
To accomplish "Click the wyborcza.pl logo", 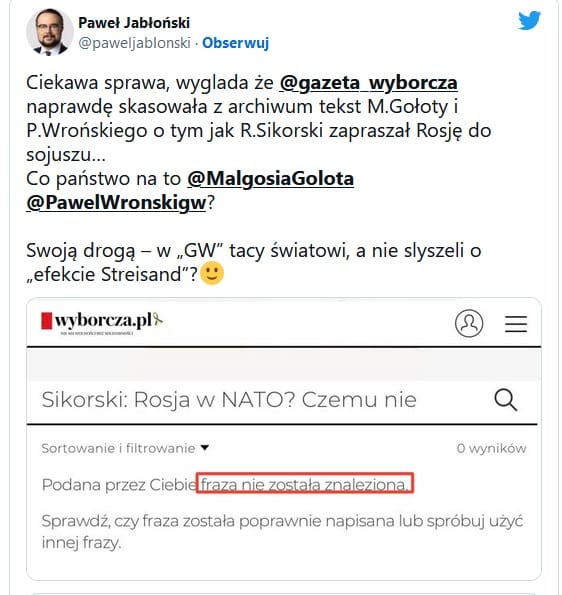I will [x=102, y=322].
